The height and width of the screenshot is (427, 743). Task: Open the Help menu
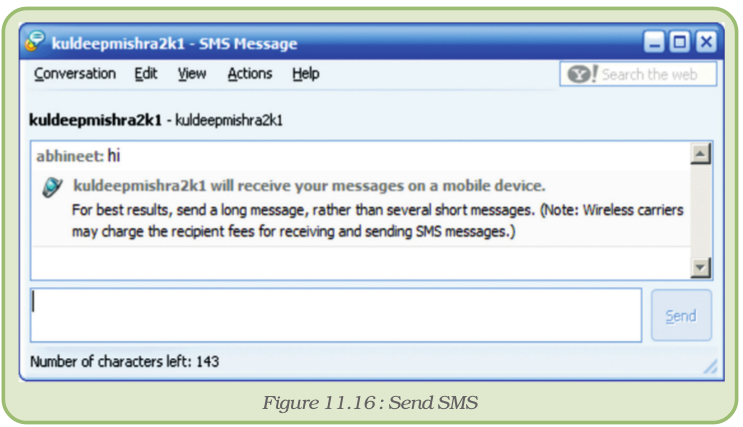[306, 74]
